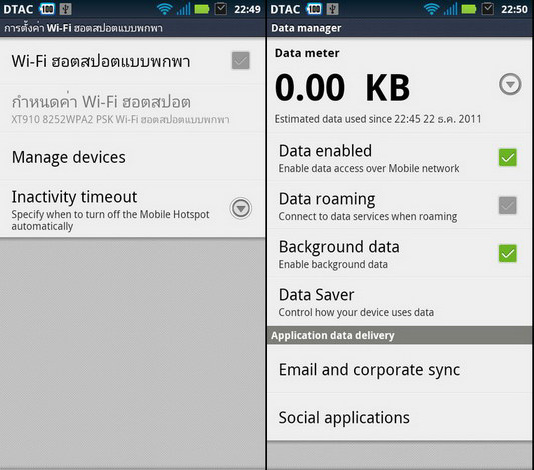Tap the 0.00 KB data meter reading
The image size is (534, 470).
tap(342, 88)
